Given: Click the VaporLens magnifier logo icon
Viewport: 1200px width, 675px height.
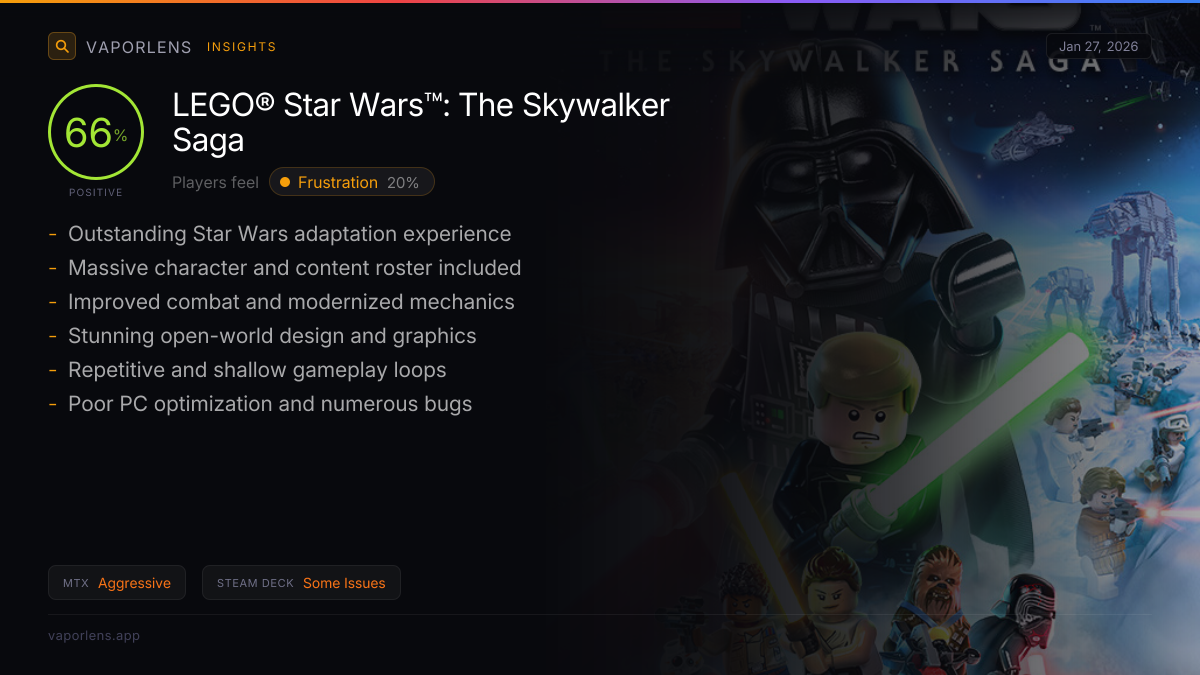Looking at the screenshot, I should point(62,46).
